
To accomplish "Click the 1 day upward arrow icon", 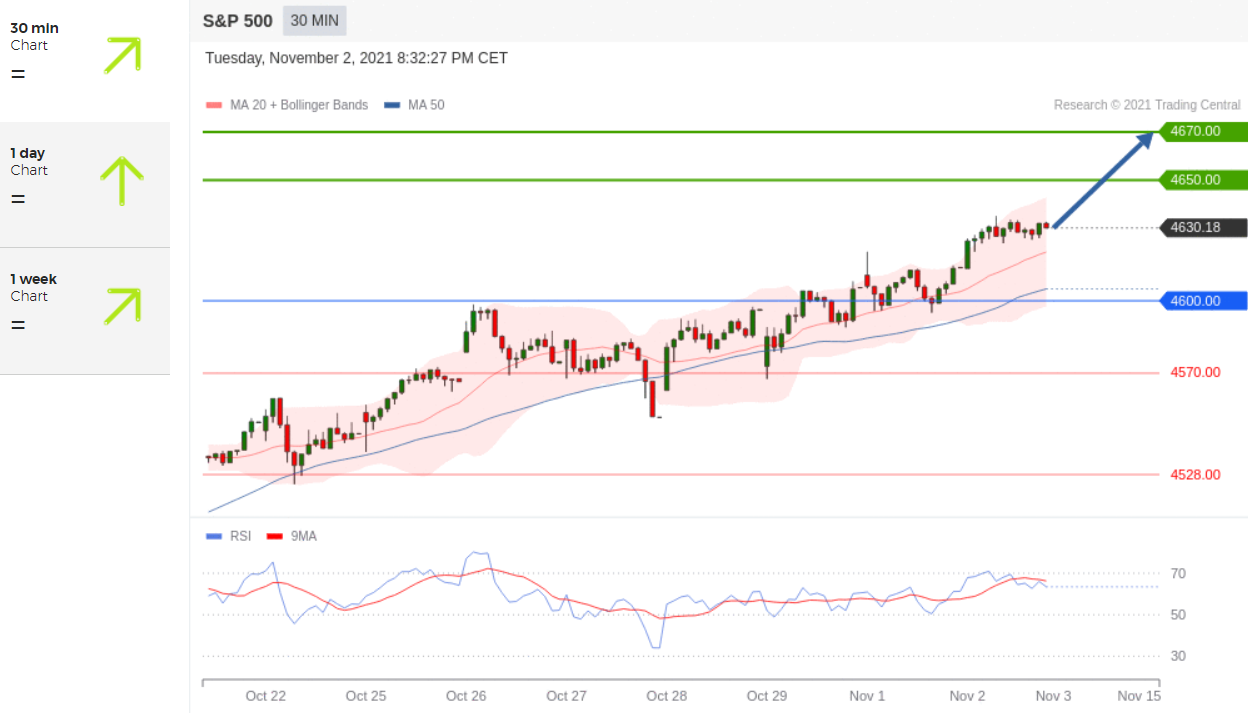I will [122, 181].
